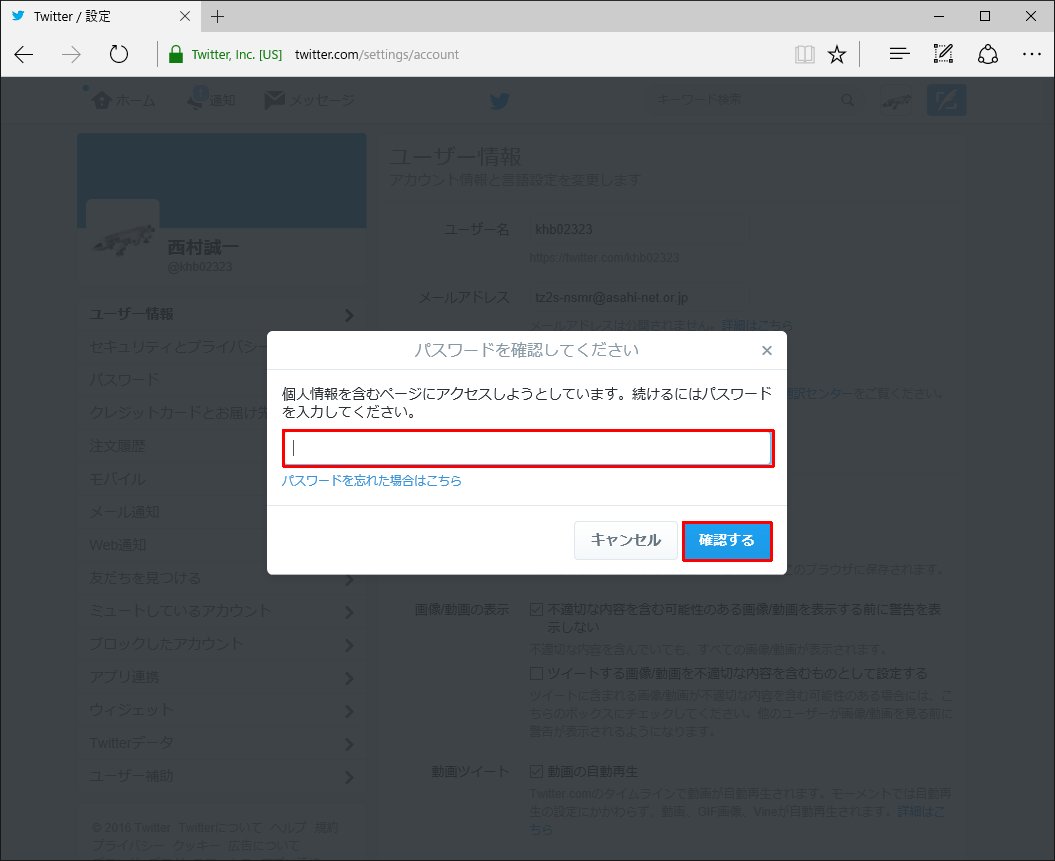Screen dimensions: 1055x861
Task: Click the メールアドレス field
Action: click(637, 297)
